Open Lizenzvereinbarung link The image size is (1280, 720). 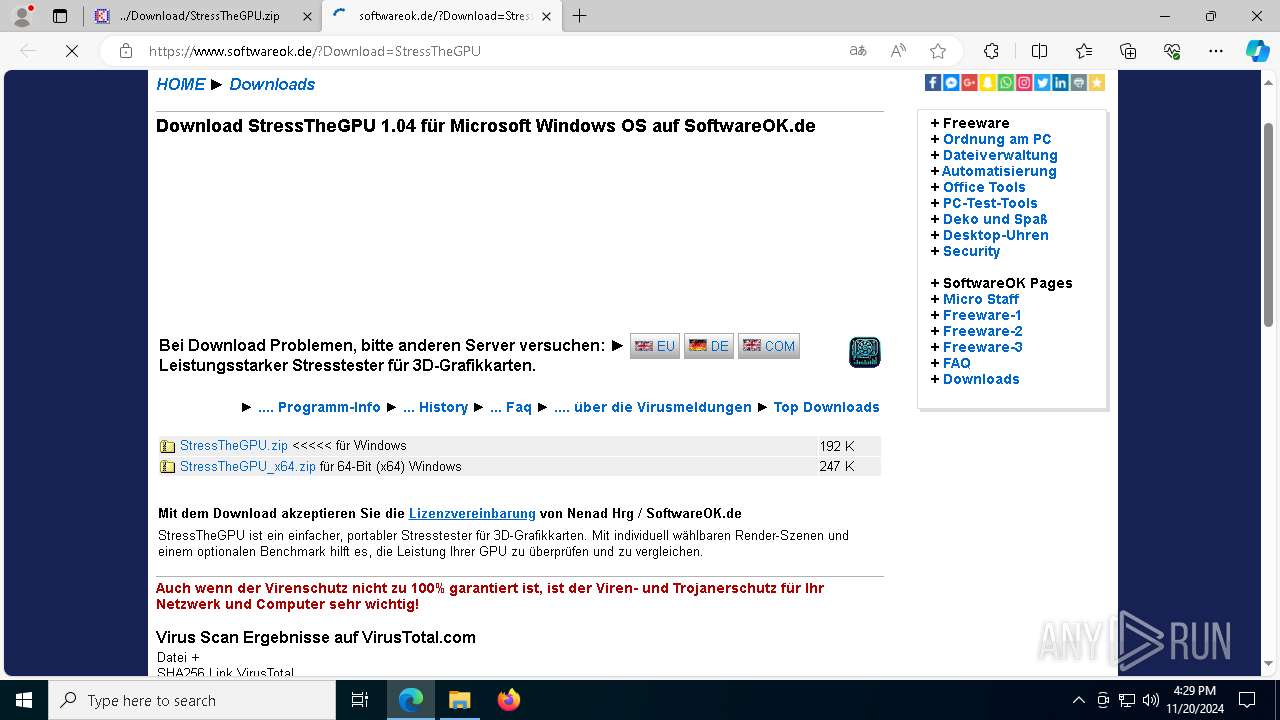tap(472, 513)
